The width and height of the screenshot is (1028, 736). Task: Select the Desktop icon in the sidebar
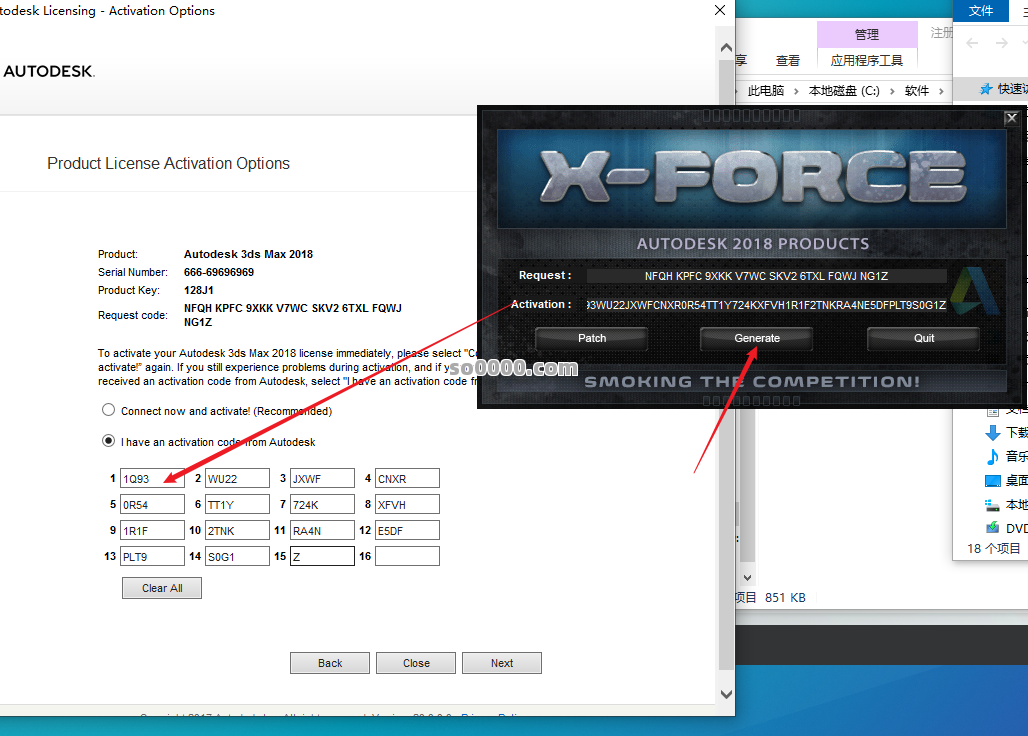(992, 481)
